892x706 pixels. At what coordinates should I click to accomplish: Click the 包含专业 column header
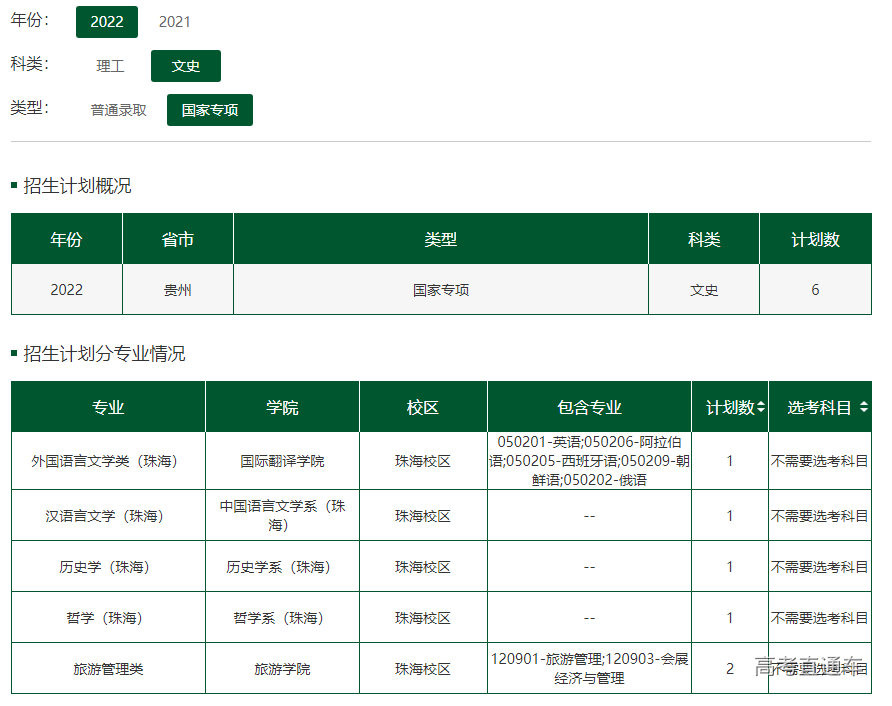(x=589, y=408)
